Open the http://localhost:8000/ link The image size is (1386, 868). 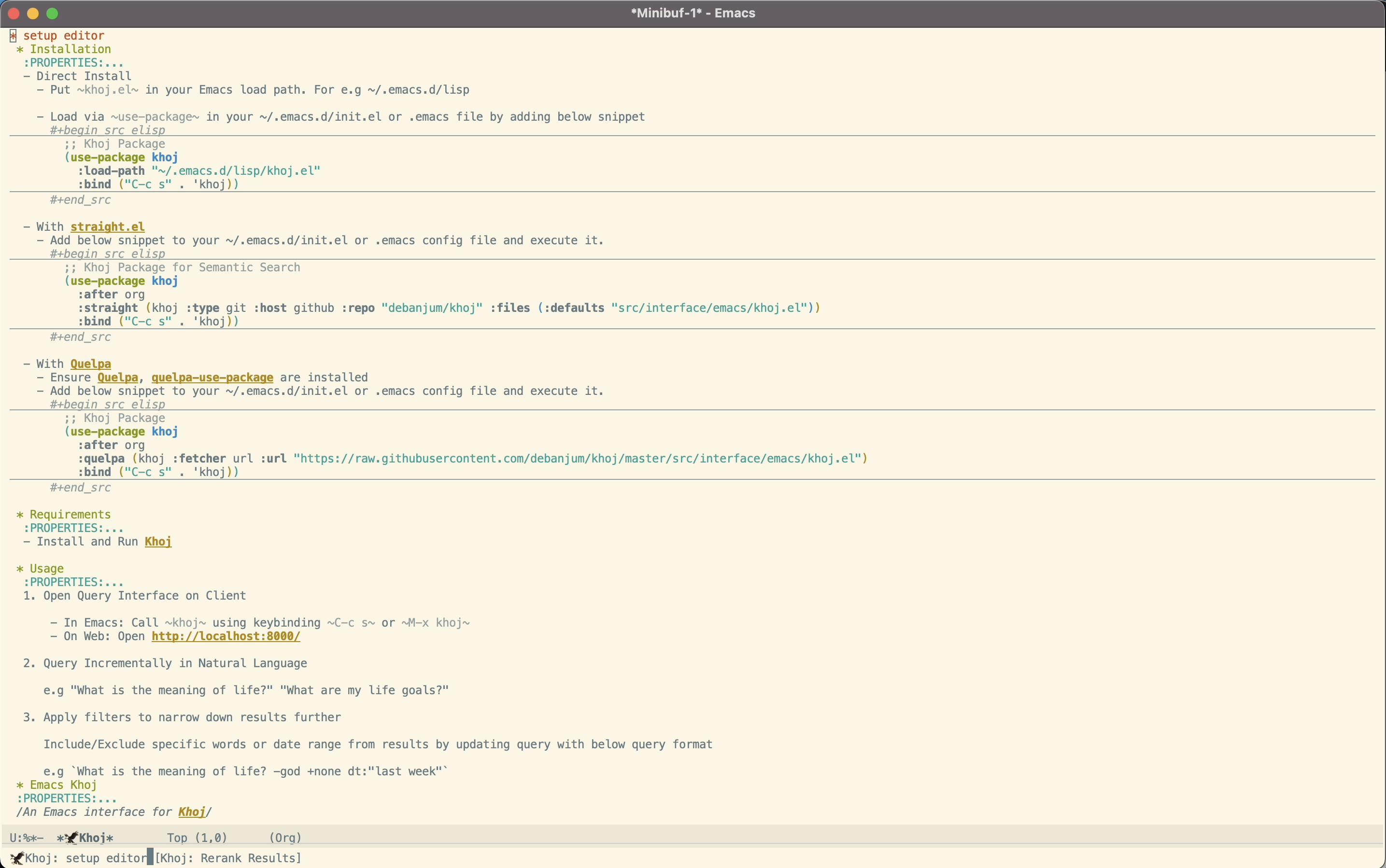[226, 636]
